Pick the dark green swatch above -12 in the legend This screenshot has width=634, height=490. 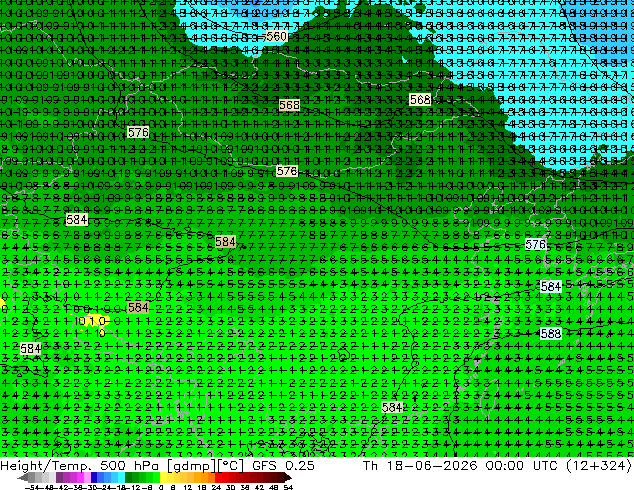point(129,477)
